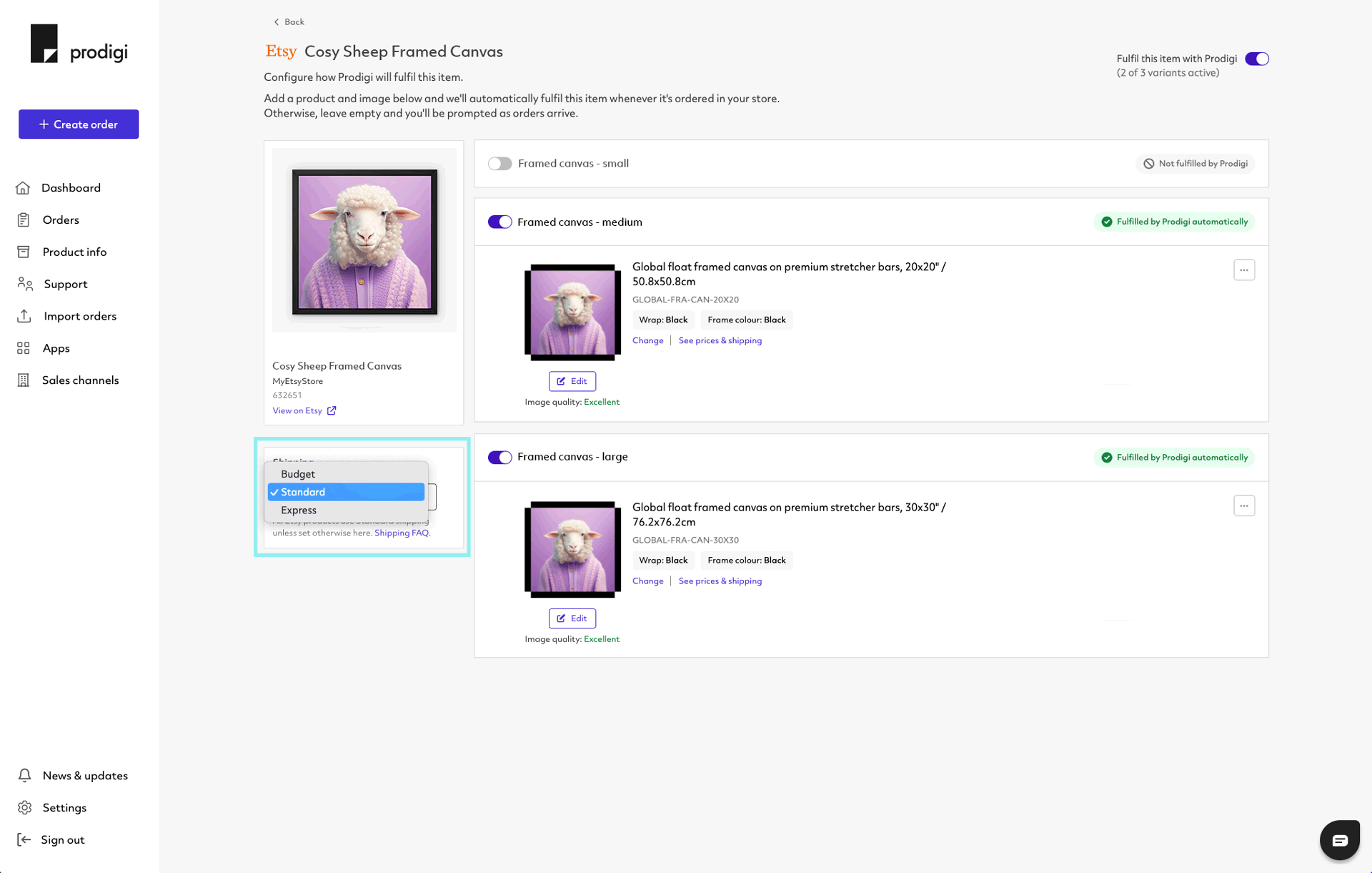Click Edit button for medium canvas
Screen dimensions: 1372x873
pos(573,381)
